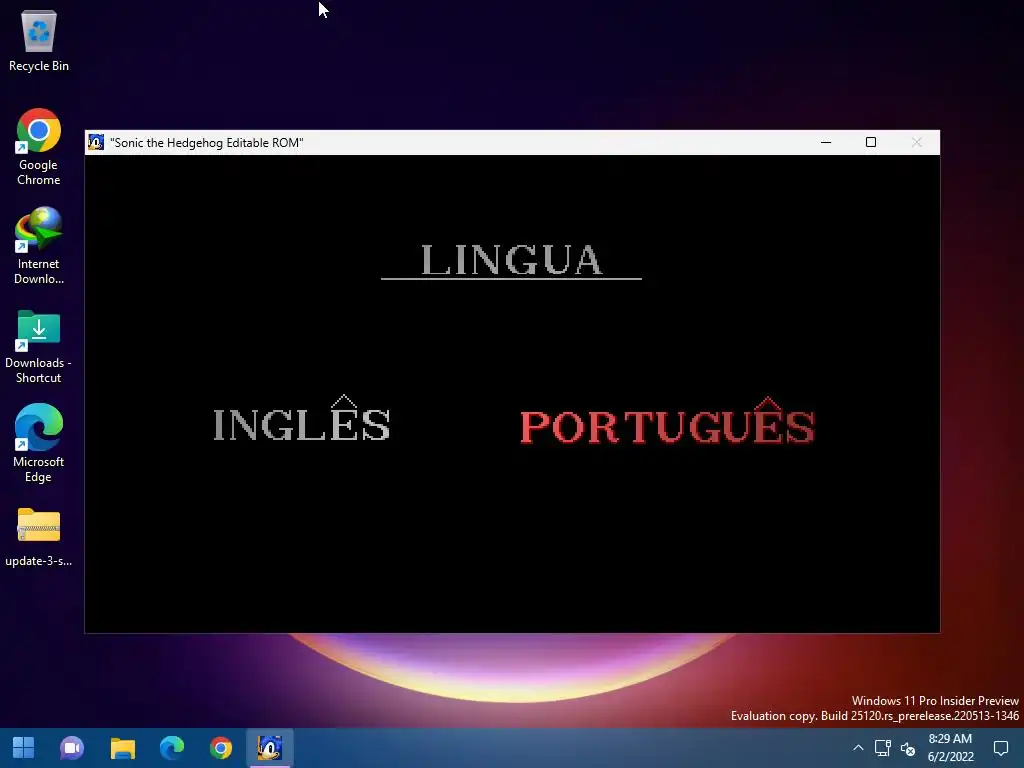Close the Sonic the Hedgehog Editable ROM window

(916, 142)
